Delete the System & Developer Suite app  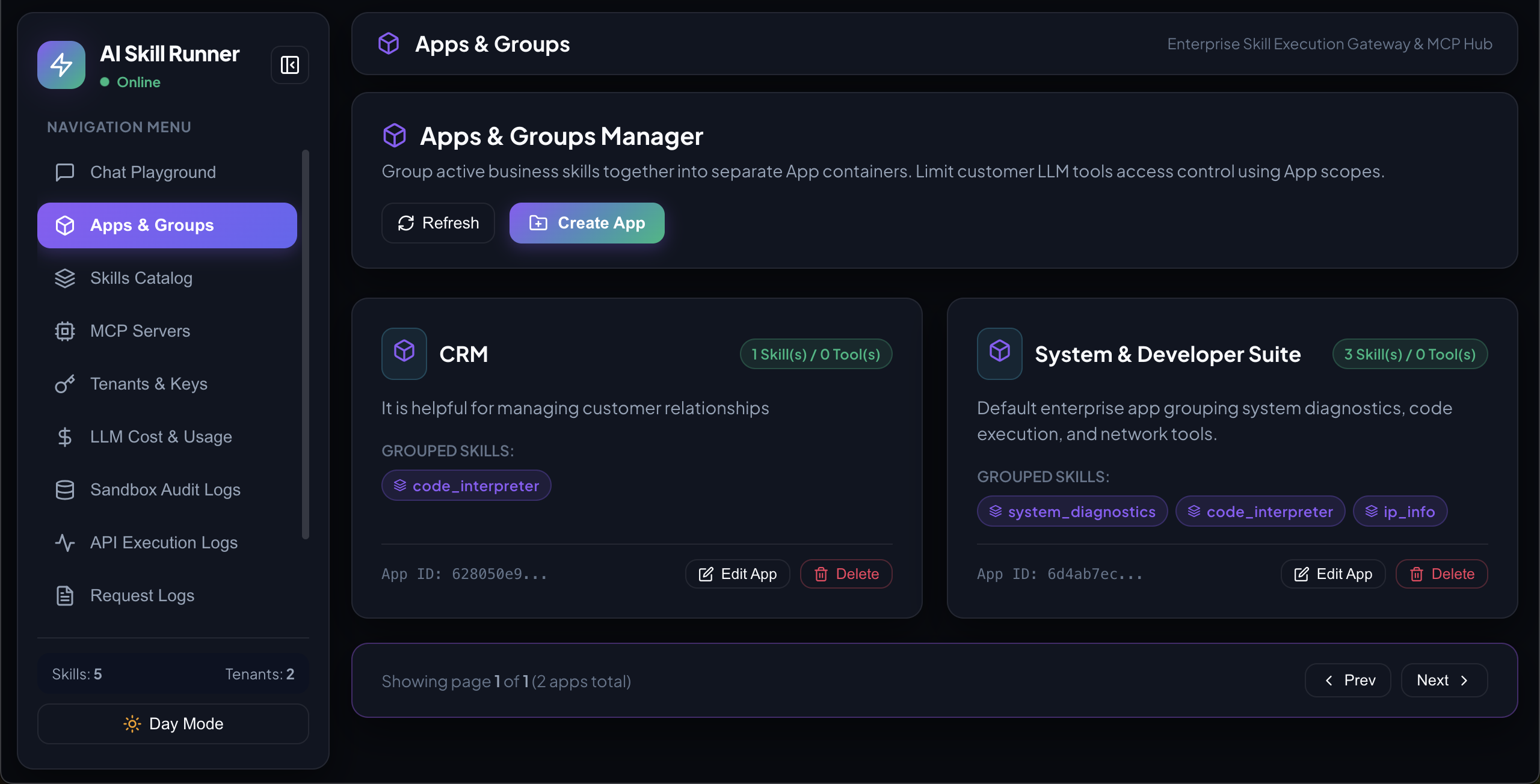point(1442,574)
